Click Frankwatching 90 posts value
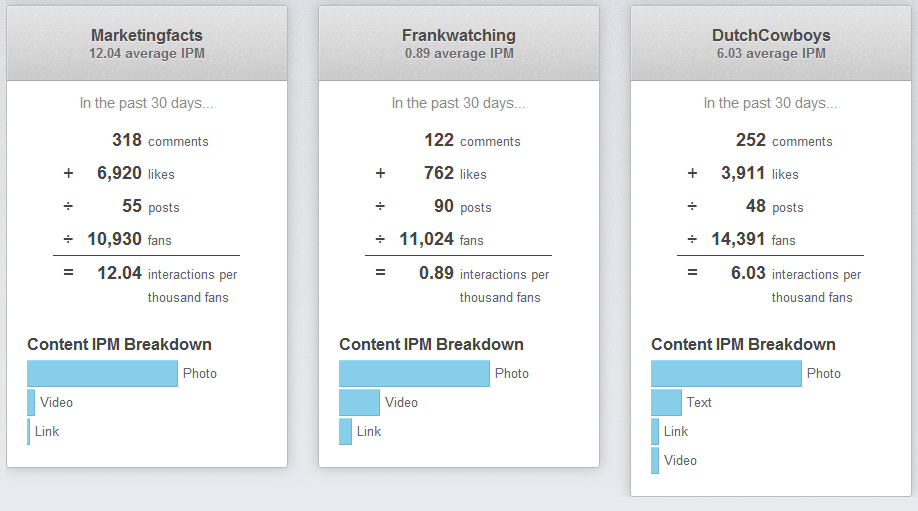This screenshot has height=511, width=918. [443, 206]
